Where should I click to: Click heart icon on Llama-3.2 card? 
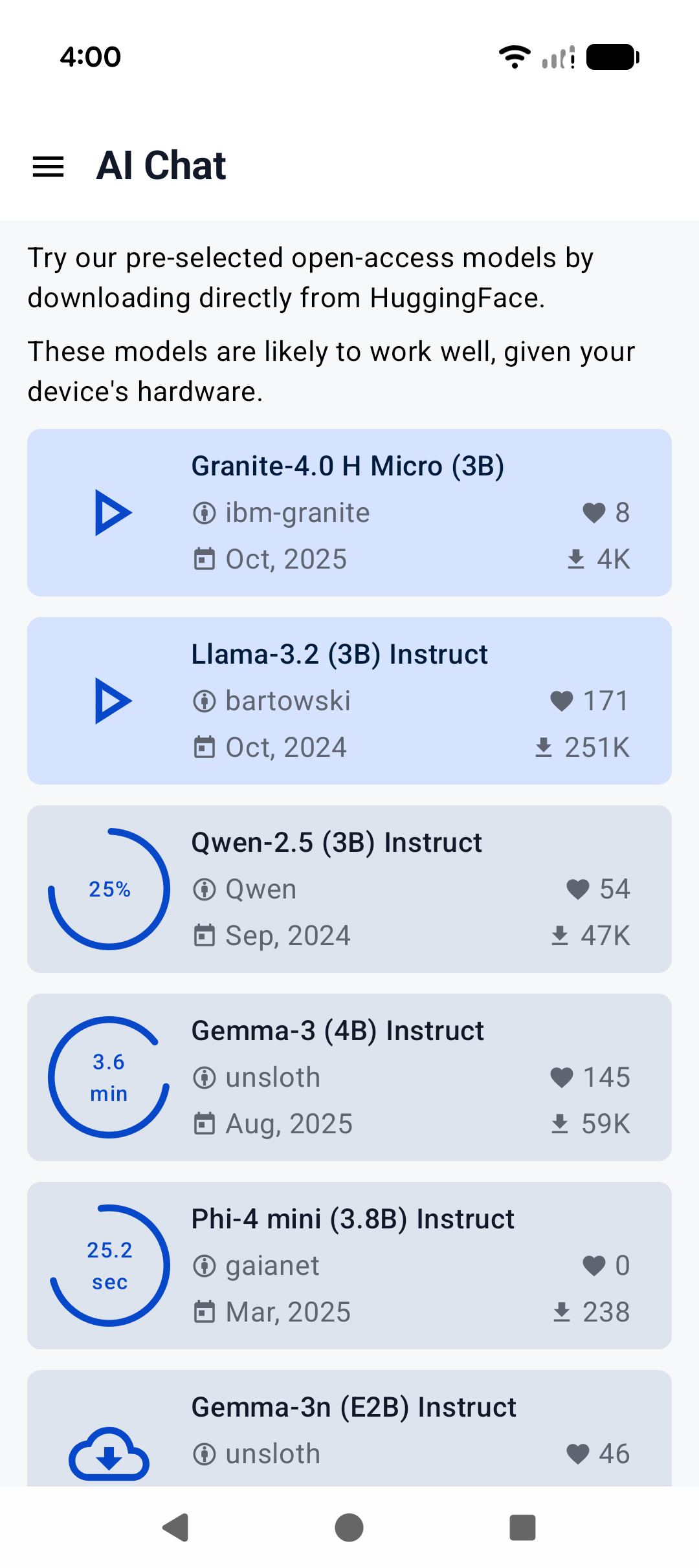[x=561, y=701]
